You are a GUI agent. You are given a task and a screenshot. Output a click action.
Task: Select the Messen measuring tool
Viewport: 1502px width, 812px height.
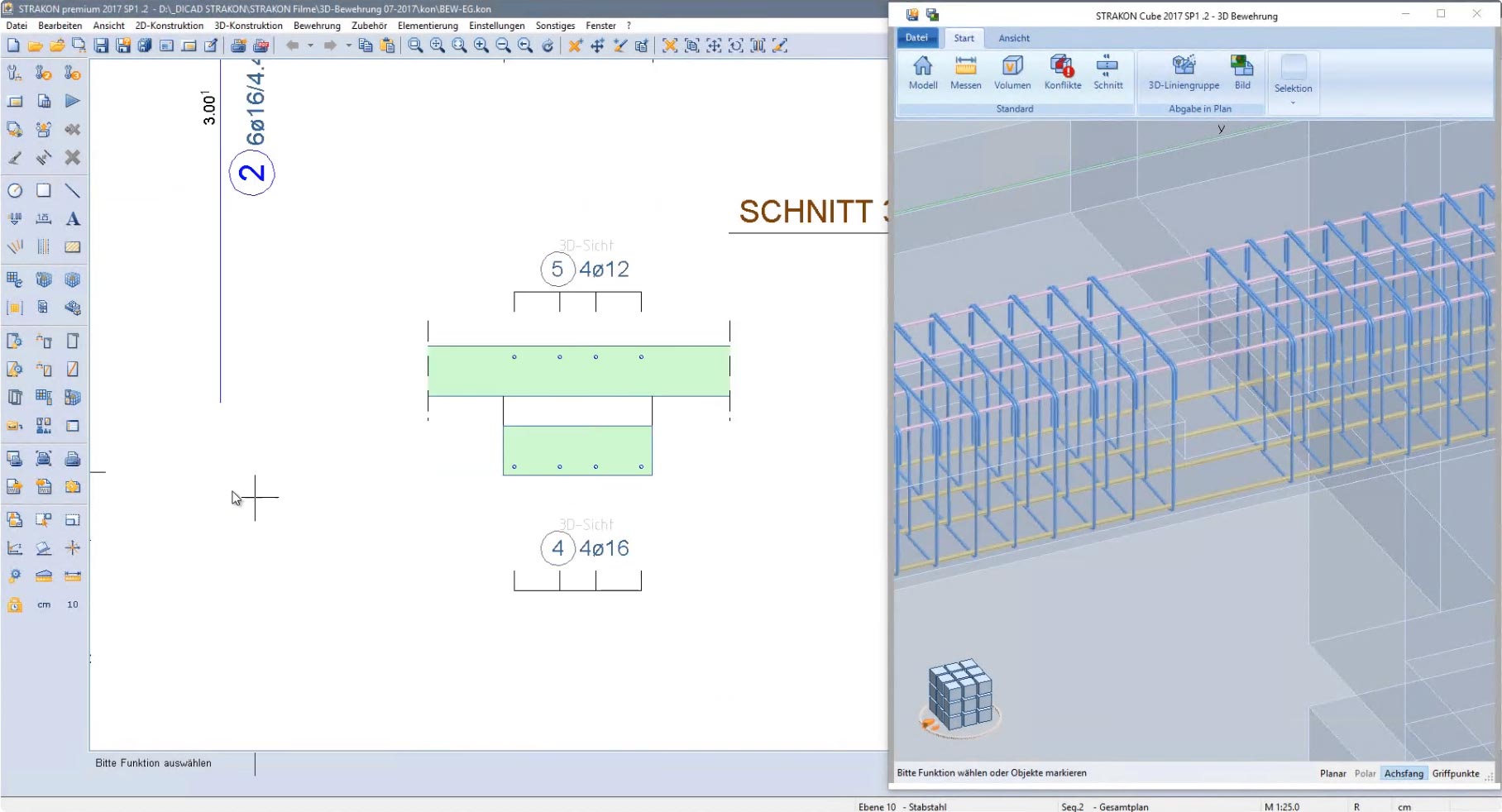point(965,73)
